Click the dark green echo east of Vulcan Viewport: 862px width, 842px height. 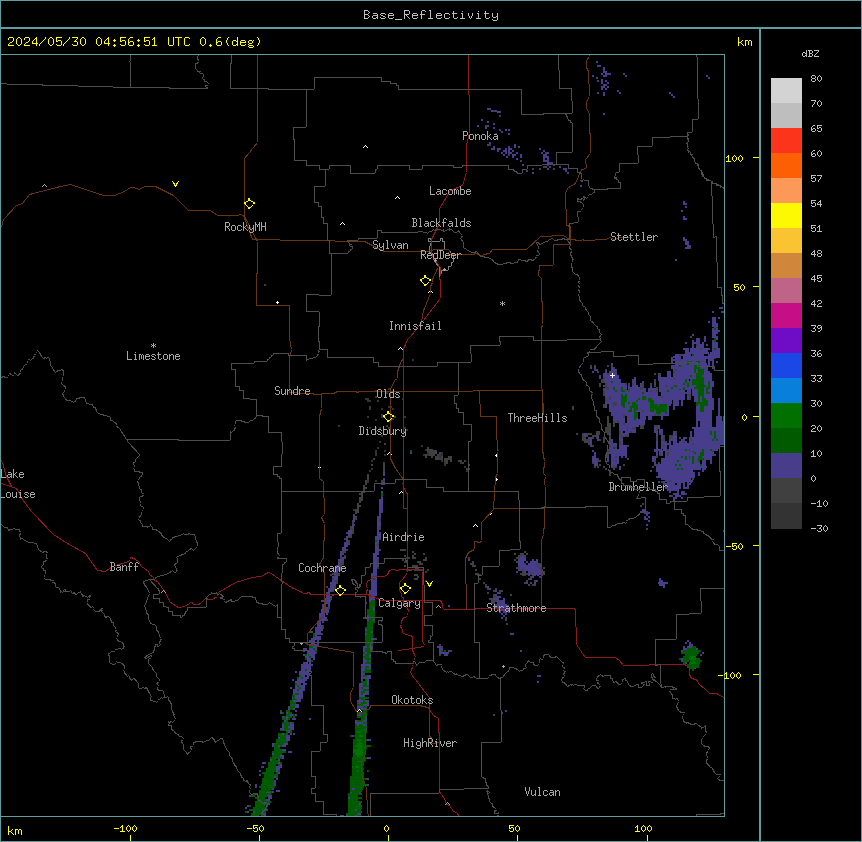pos(691,656)
